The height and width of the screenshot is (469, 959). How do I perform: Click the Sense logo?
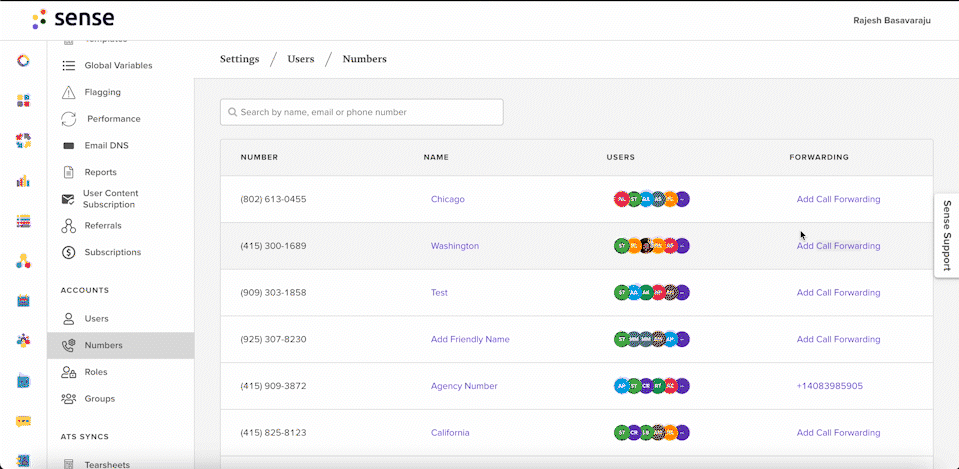pos(73,19)
